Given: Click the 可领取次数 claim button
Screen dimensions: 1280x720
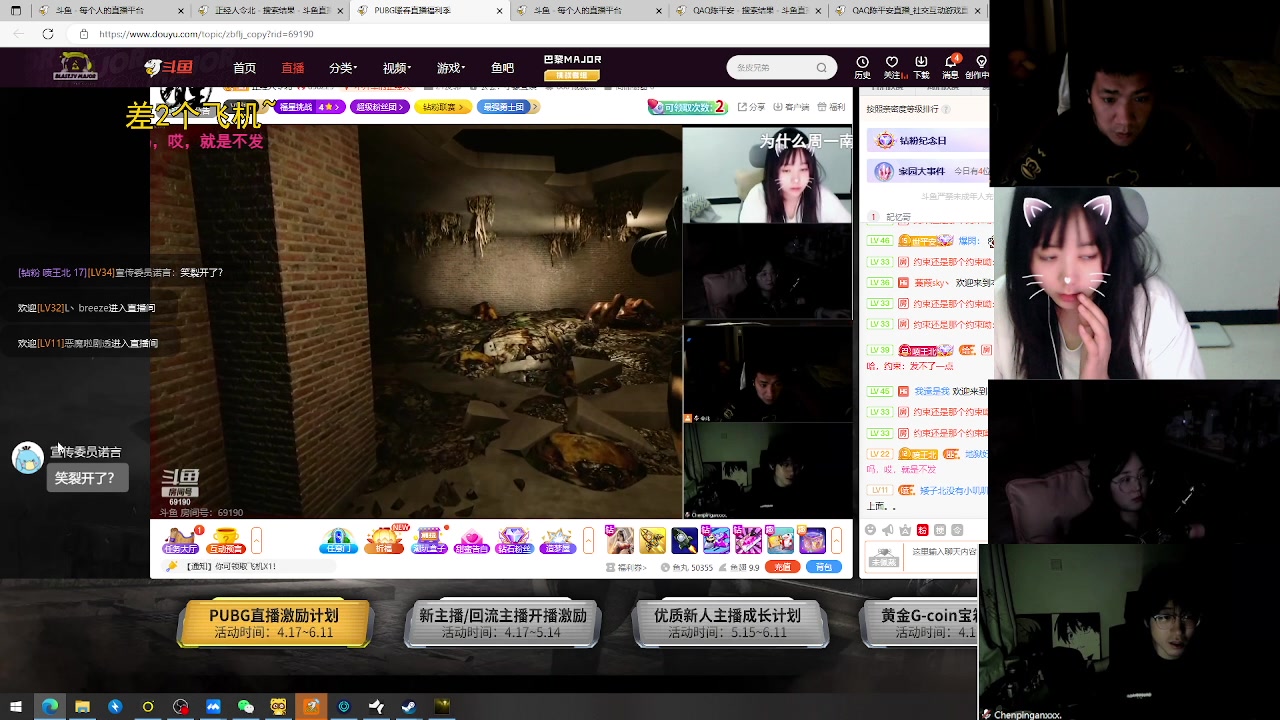Looking at the screenshot, I should pos(688,107).
